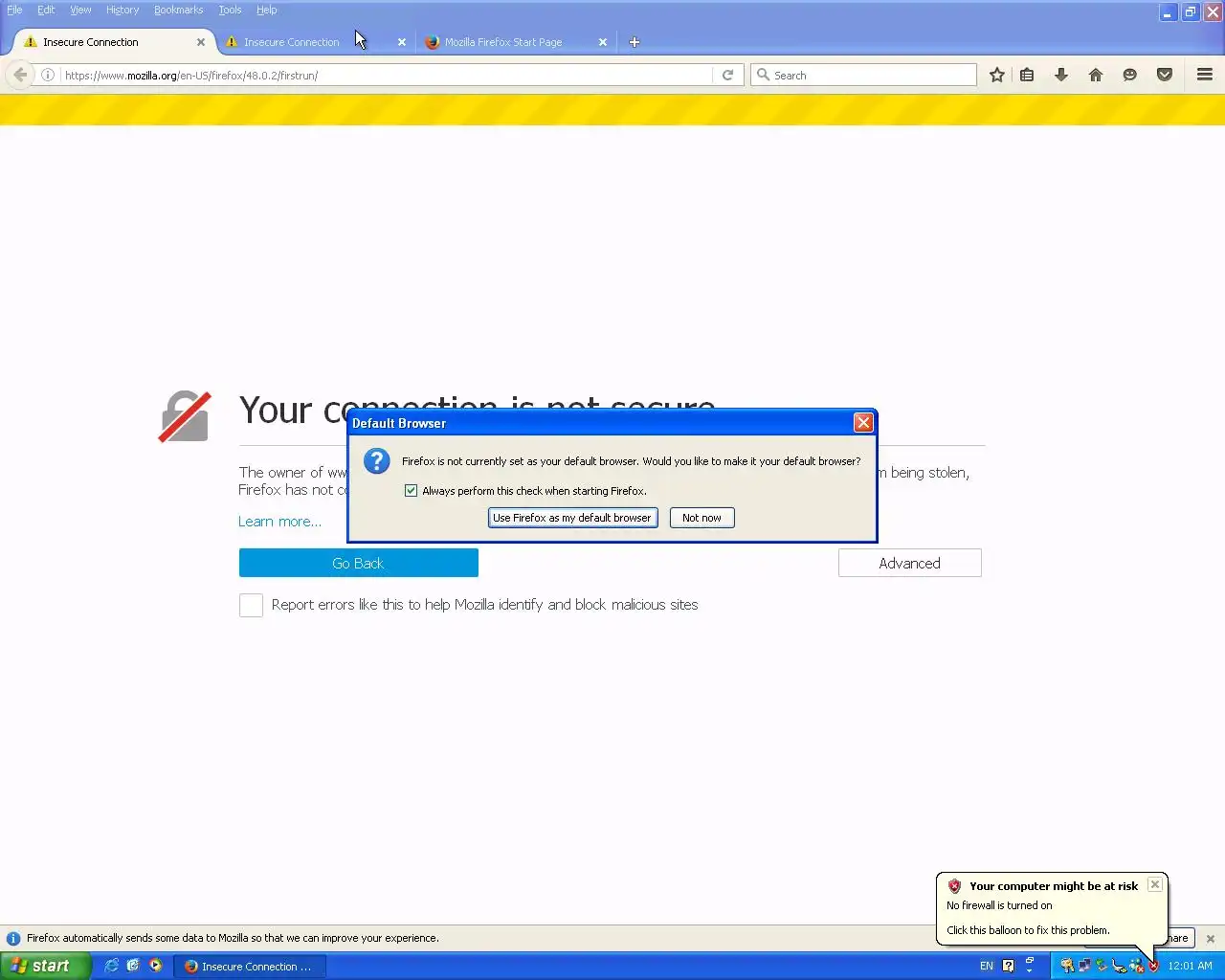Image resolution: width=1225 pixels, height=980 pixels.
Task: Launch Internet Explorer from quick launch
Action: coord(112,966)
